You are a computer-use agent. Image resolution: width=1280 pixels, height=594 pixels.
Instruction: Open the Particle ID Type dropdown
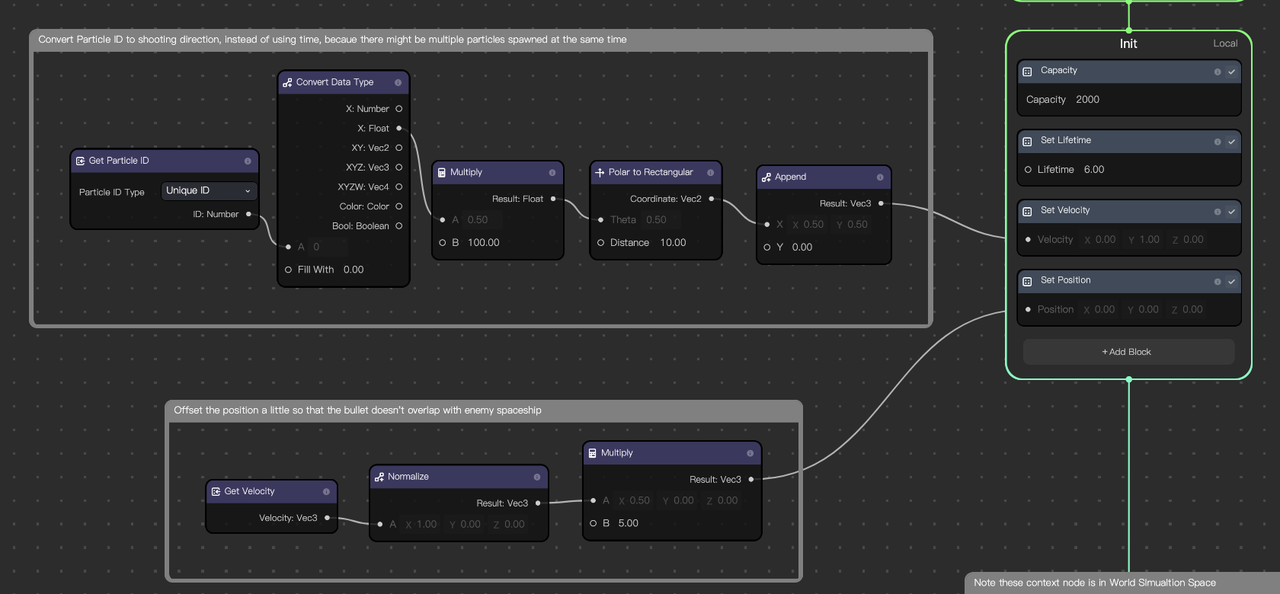pos(209,191)
